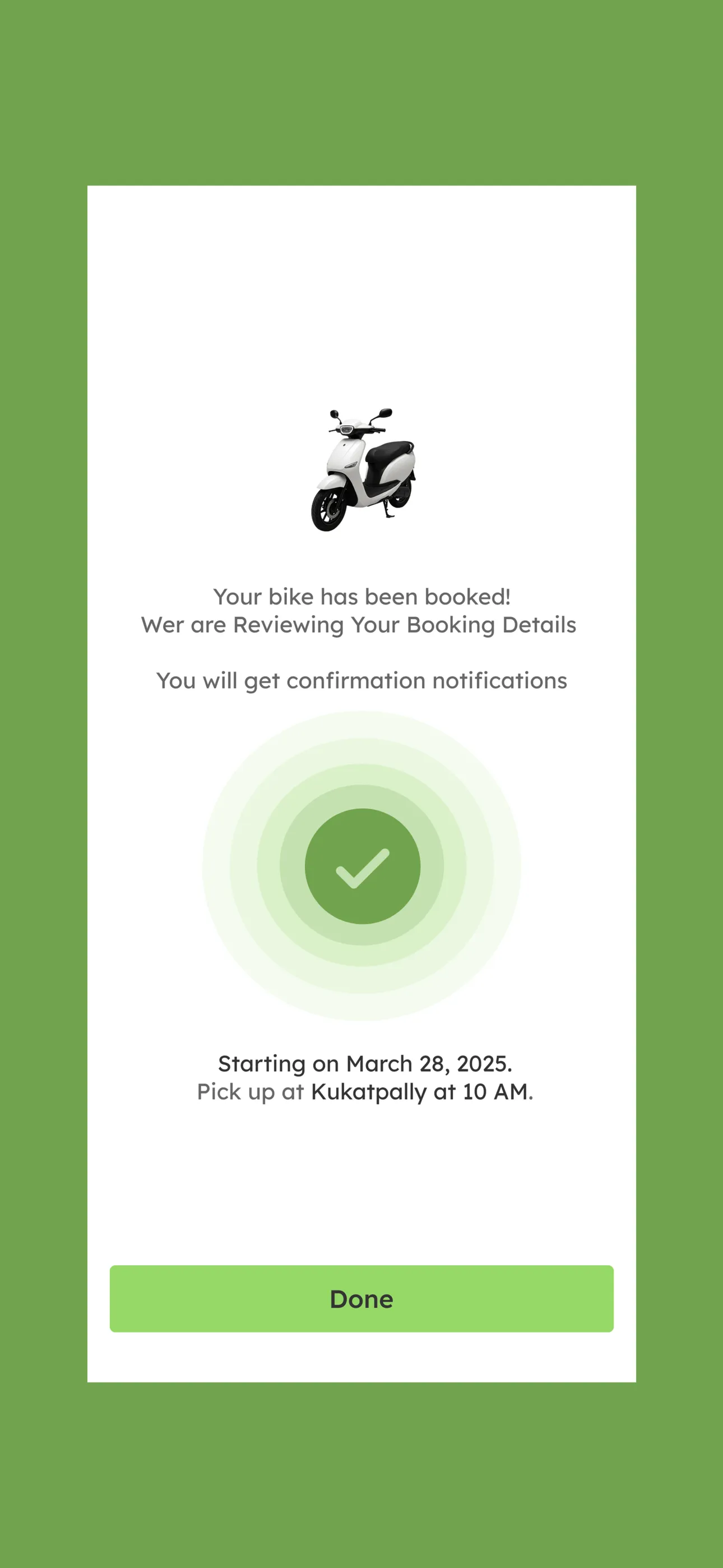
Task: Click the "Pick up at" gray label
Action: (250, 1092)
